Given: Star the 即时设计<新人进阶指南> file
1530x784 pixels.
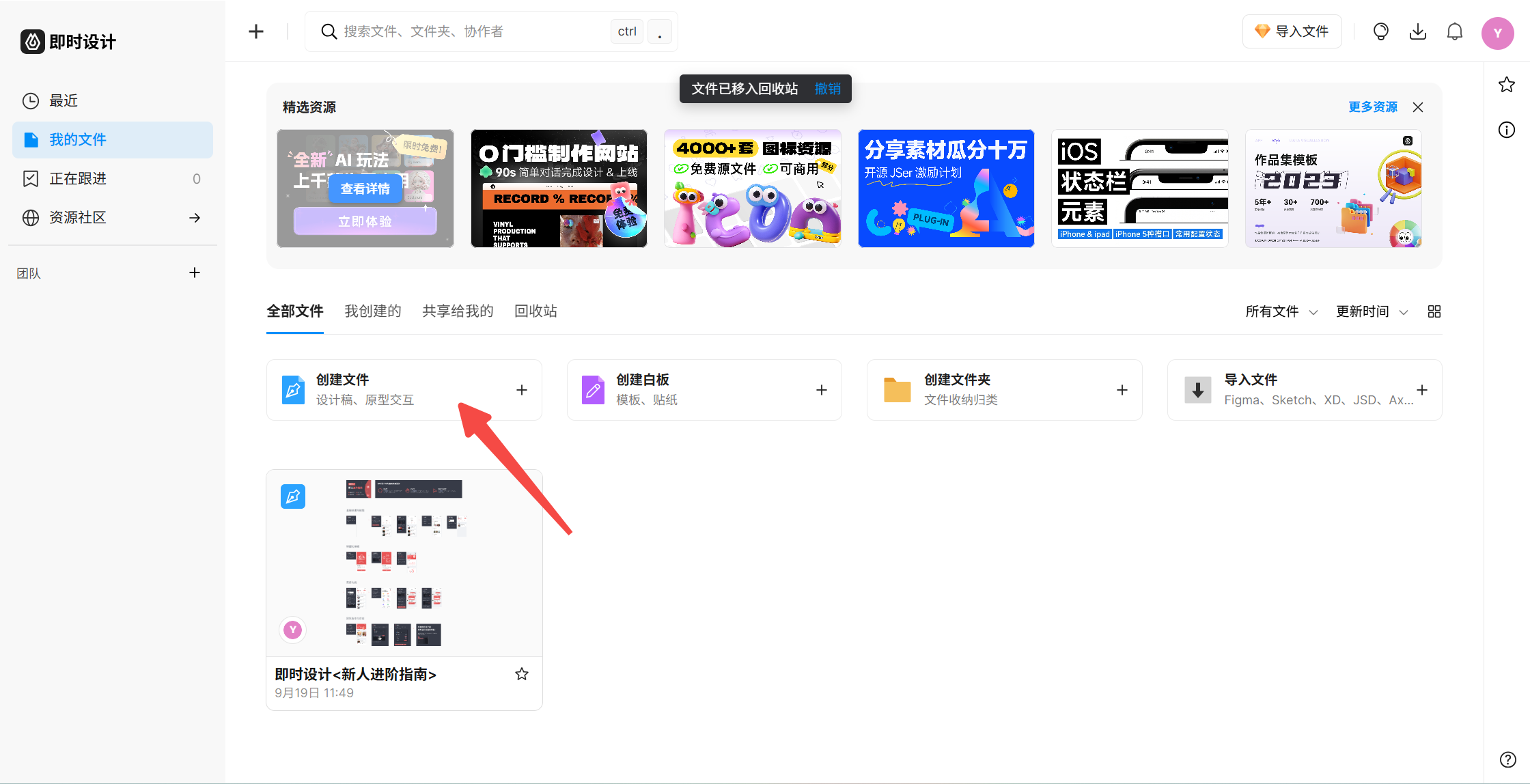Looking at the screenshot, I should [x=522, y=674].
